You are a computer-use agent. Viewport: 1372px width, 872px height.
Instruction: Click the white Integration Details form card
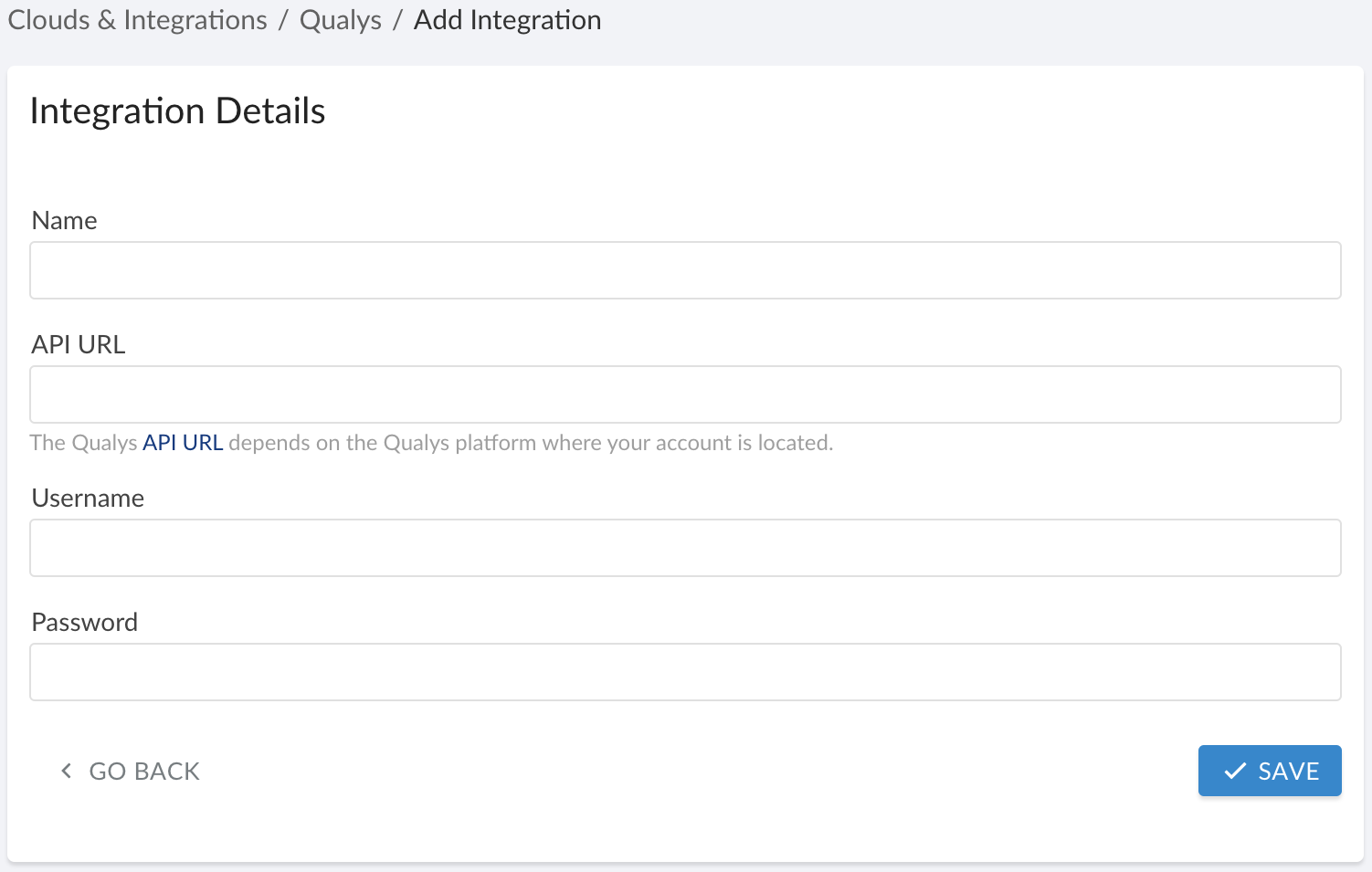click(685, 164)
